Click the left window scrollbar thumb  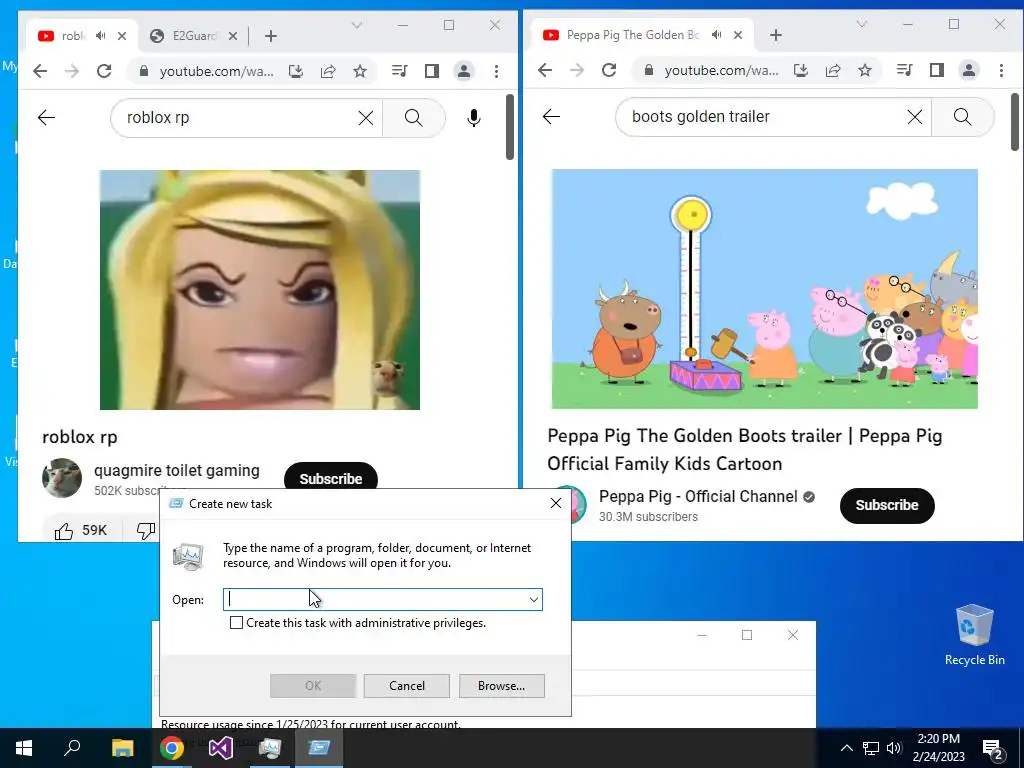(x=510, y=127)
